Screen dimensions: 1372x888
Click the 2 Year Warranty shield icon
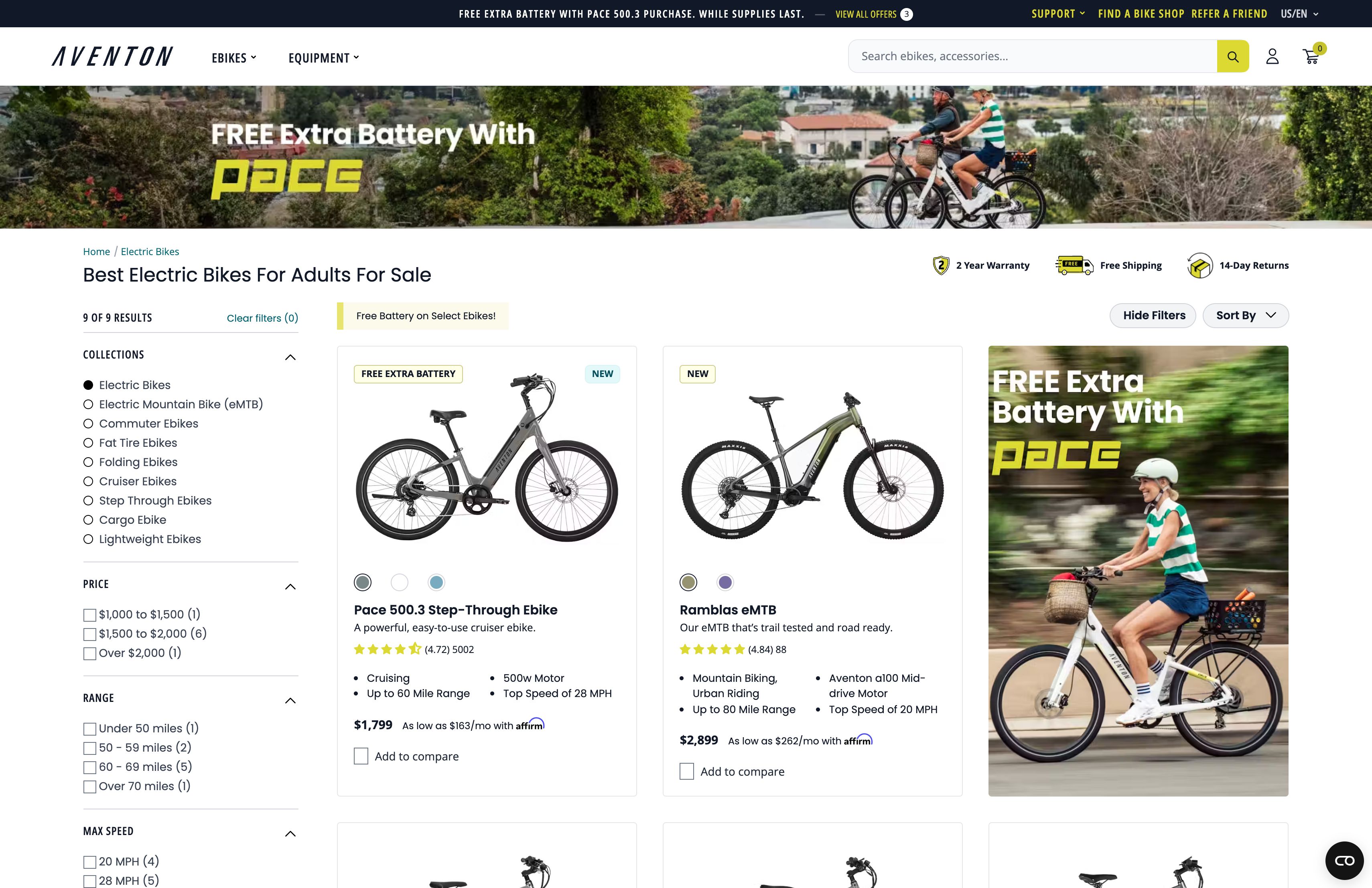pyautogui.click(x=941, y=265)
